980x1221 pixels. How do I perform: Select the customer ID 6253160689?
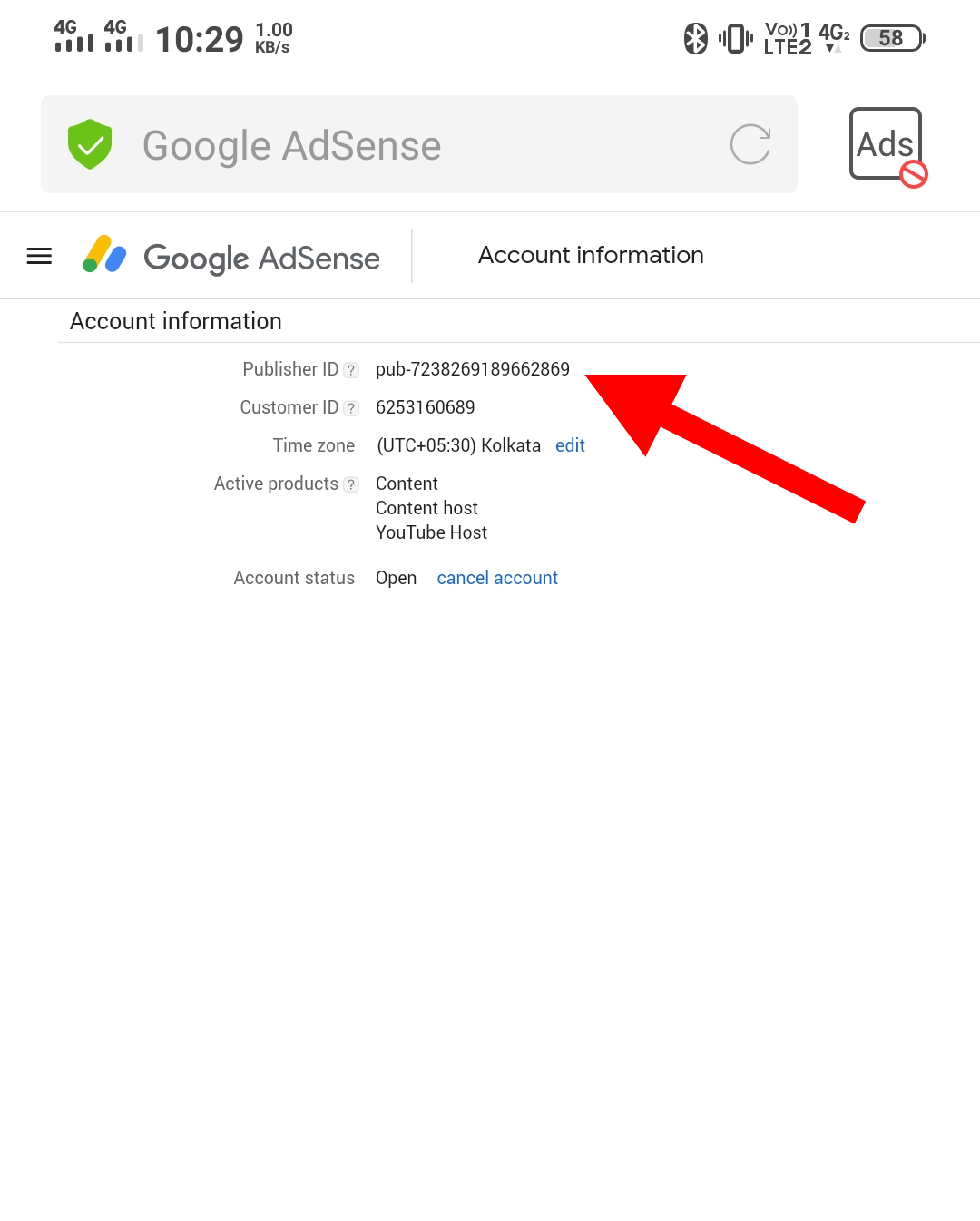(x=426, y=407)
